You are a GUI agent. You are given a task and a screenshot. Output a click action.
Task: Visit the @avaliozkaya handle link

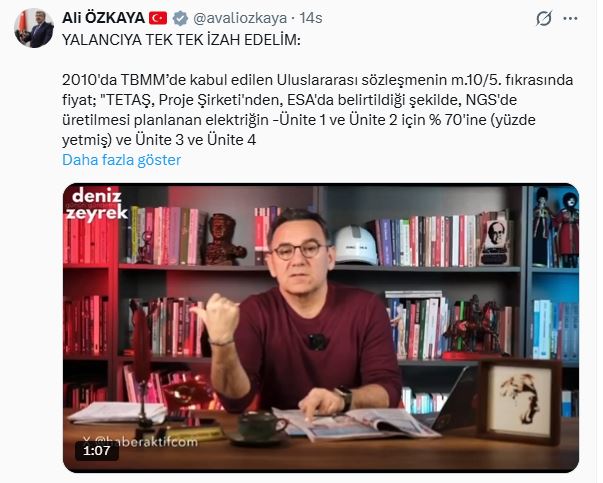pyautogui.click(x=240, y=18)
